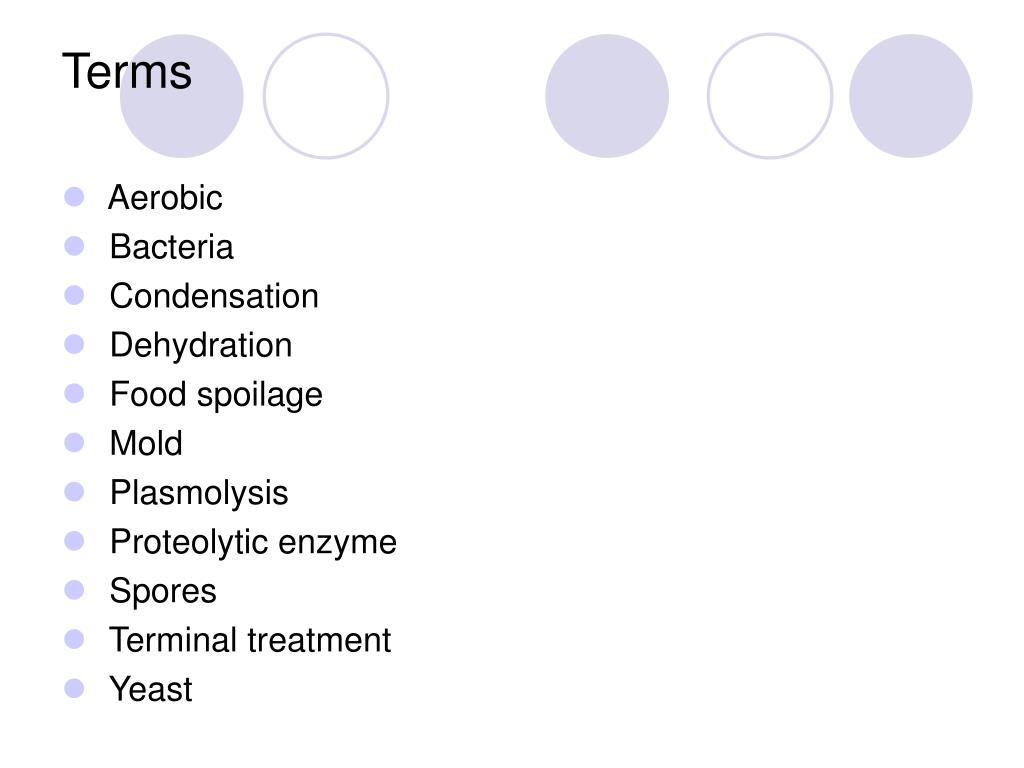Click the filled circle behind Terms title

pos(182,96)
